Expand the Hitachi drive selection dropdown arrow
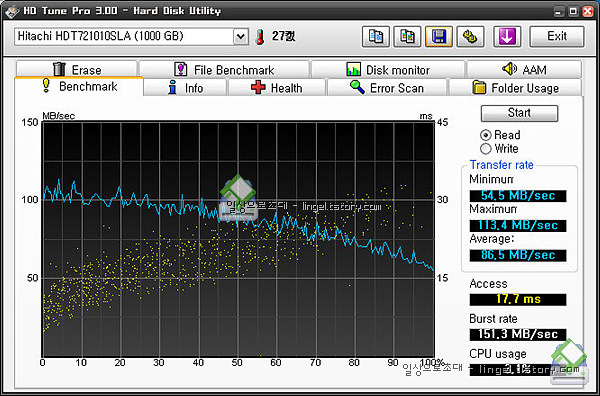The width and height of the screenshot is (600, 396). point(241,37)
